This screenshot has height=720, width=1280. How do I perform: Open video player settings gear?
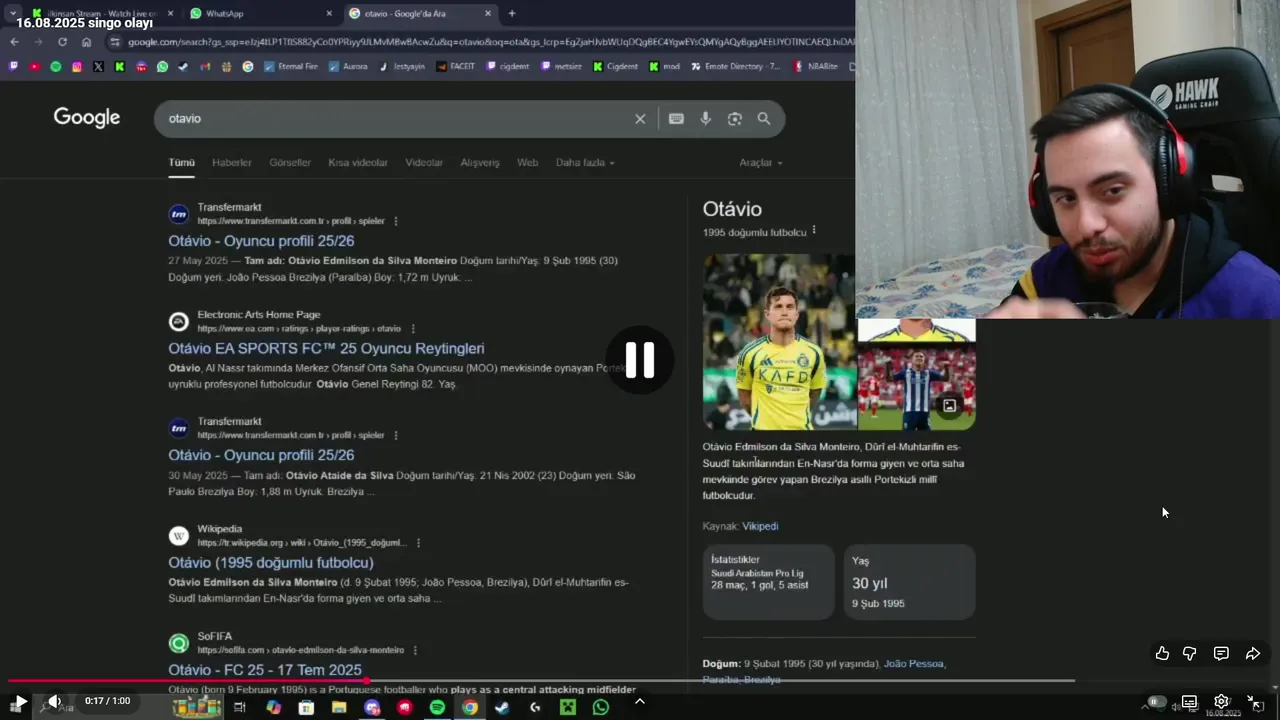pos(1221,702)
